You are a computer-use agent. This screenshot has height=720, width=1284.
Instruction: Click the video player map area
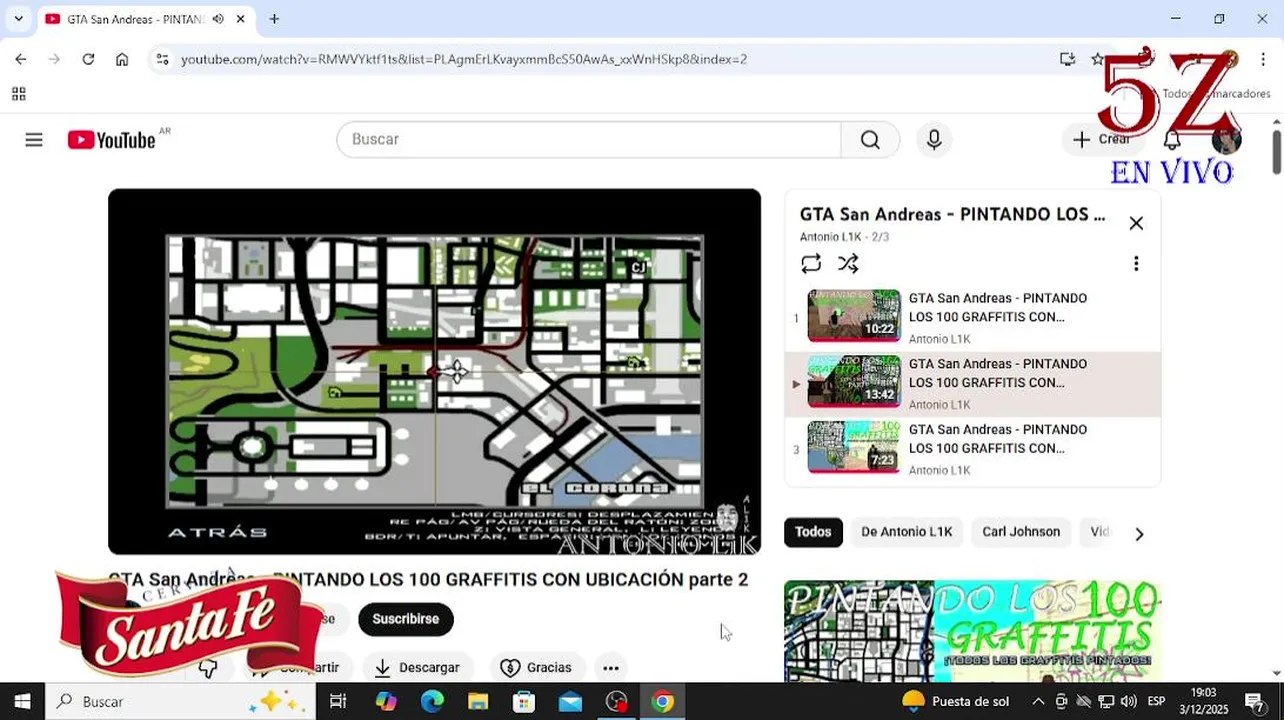click(435, 372)
